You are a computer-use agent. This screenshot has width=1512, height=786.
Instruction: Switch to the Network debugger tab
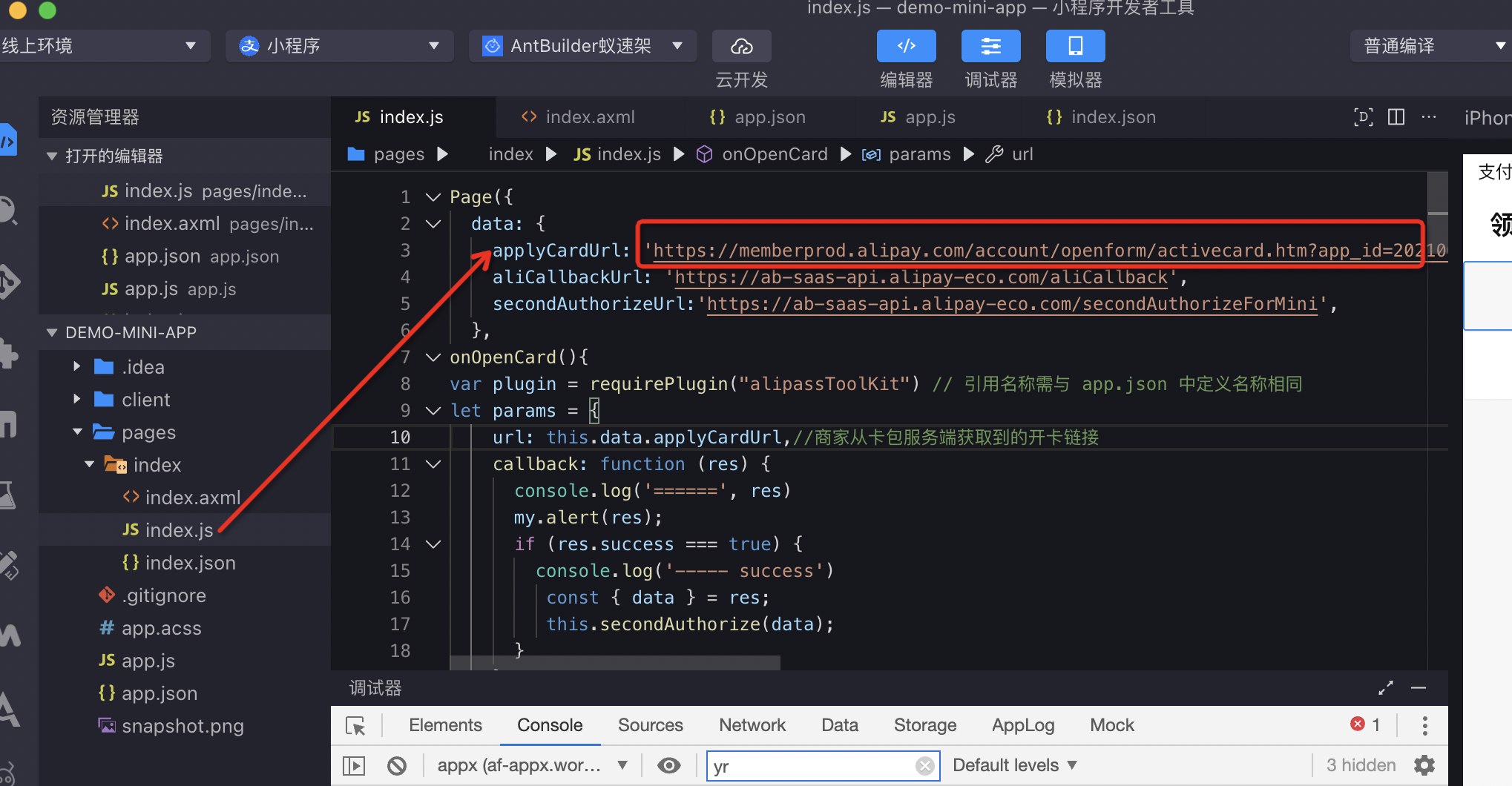pyautogui.click(x=752, y=725)
